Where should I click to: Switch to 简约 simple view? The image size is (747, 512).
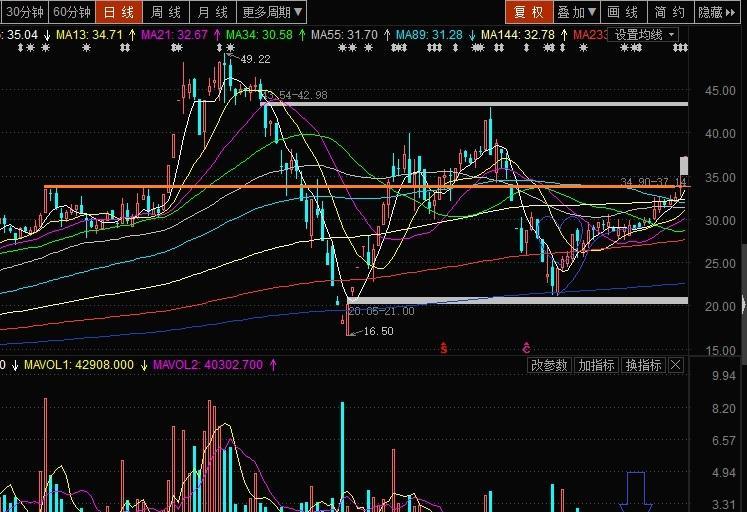(x=670, y=12)
